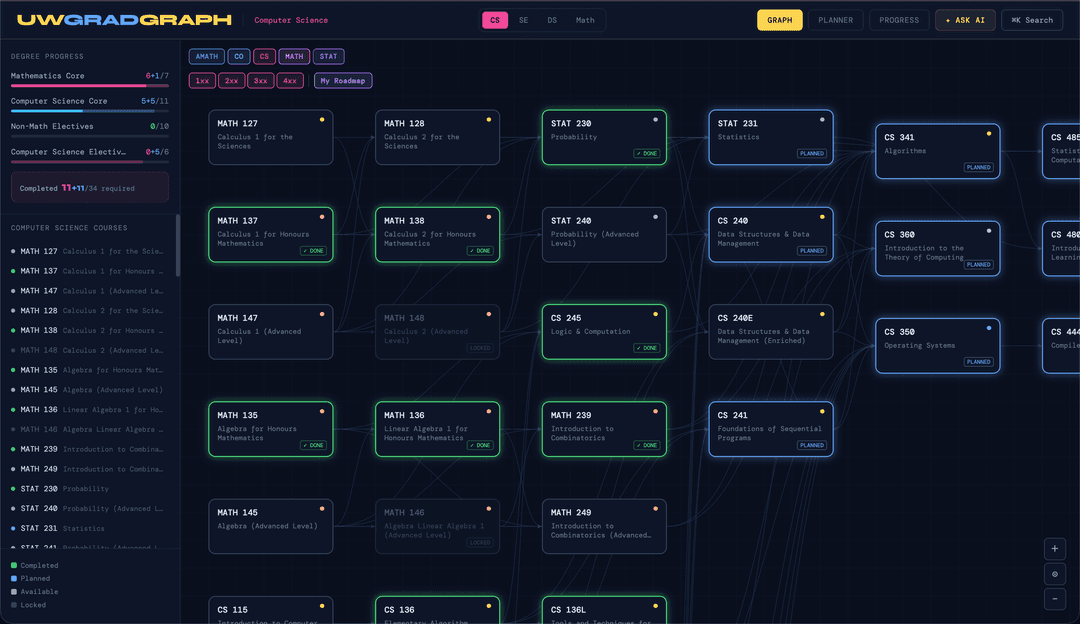Select the STAT 230 Probability course node

click(x=604, y=137)
